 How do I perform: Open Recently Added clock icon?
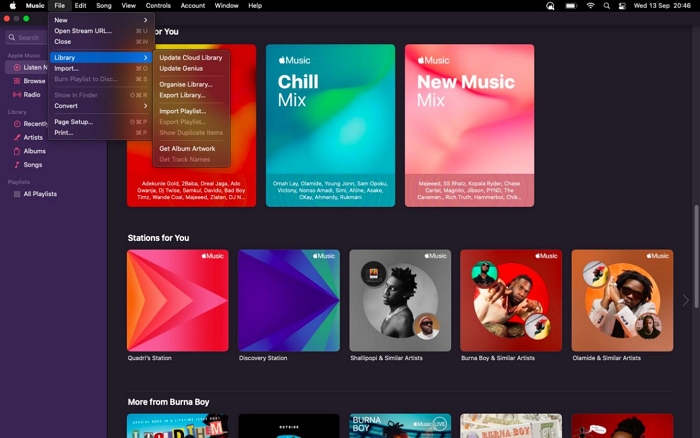point(17,124)
